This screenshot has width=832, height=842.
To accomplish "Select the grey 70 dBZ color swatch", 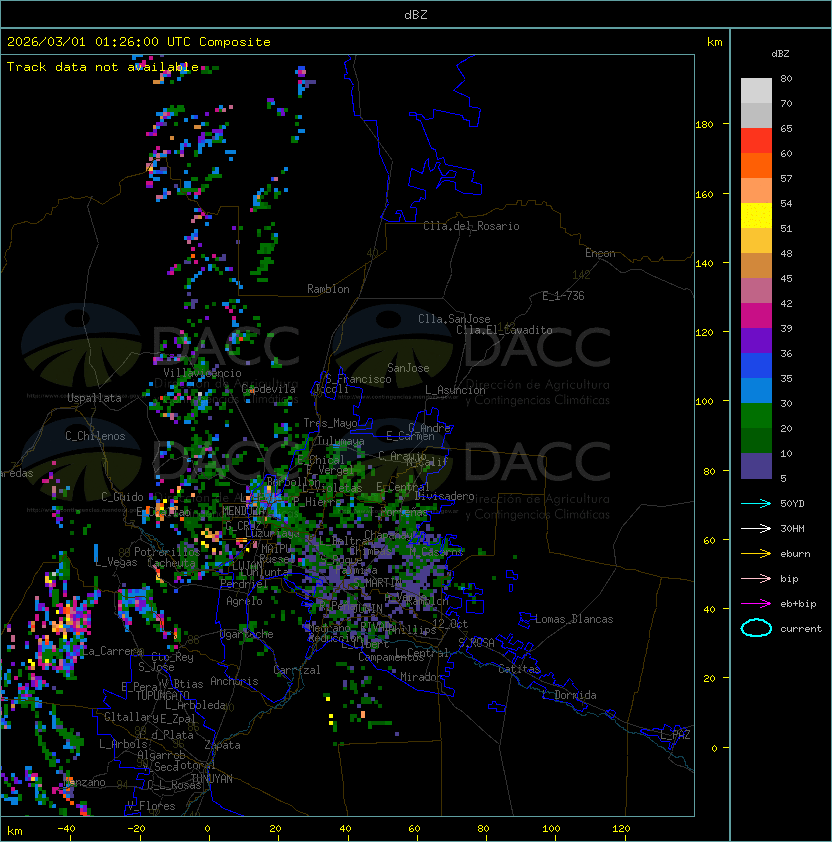I will tap(756, 115).
